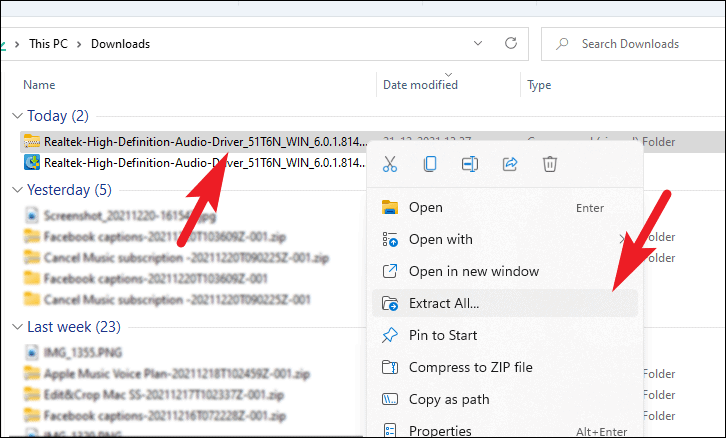
Task: Click inside Search Downloads field
Action: (633, 44)
